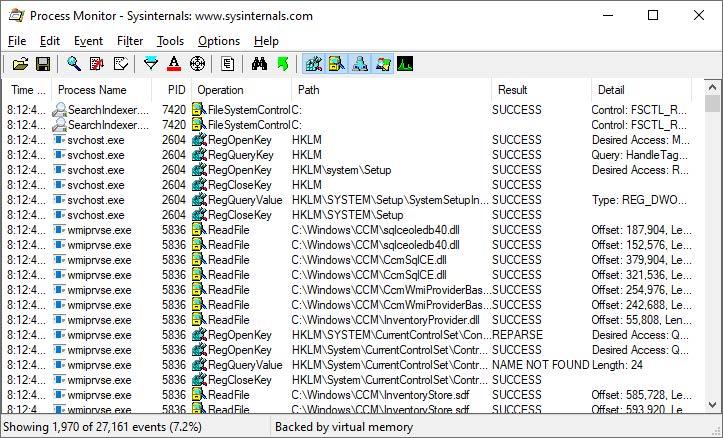Click the Offset: 187,904 detail cell
This screenshot has height=438, width=723.
click(x=641, y=230)
